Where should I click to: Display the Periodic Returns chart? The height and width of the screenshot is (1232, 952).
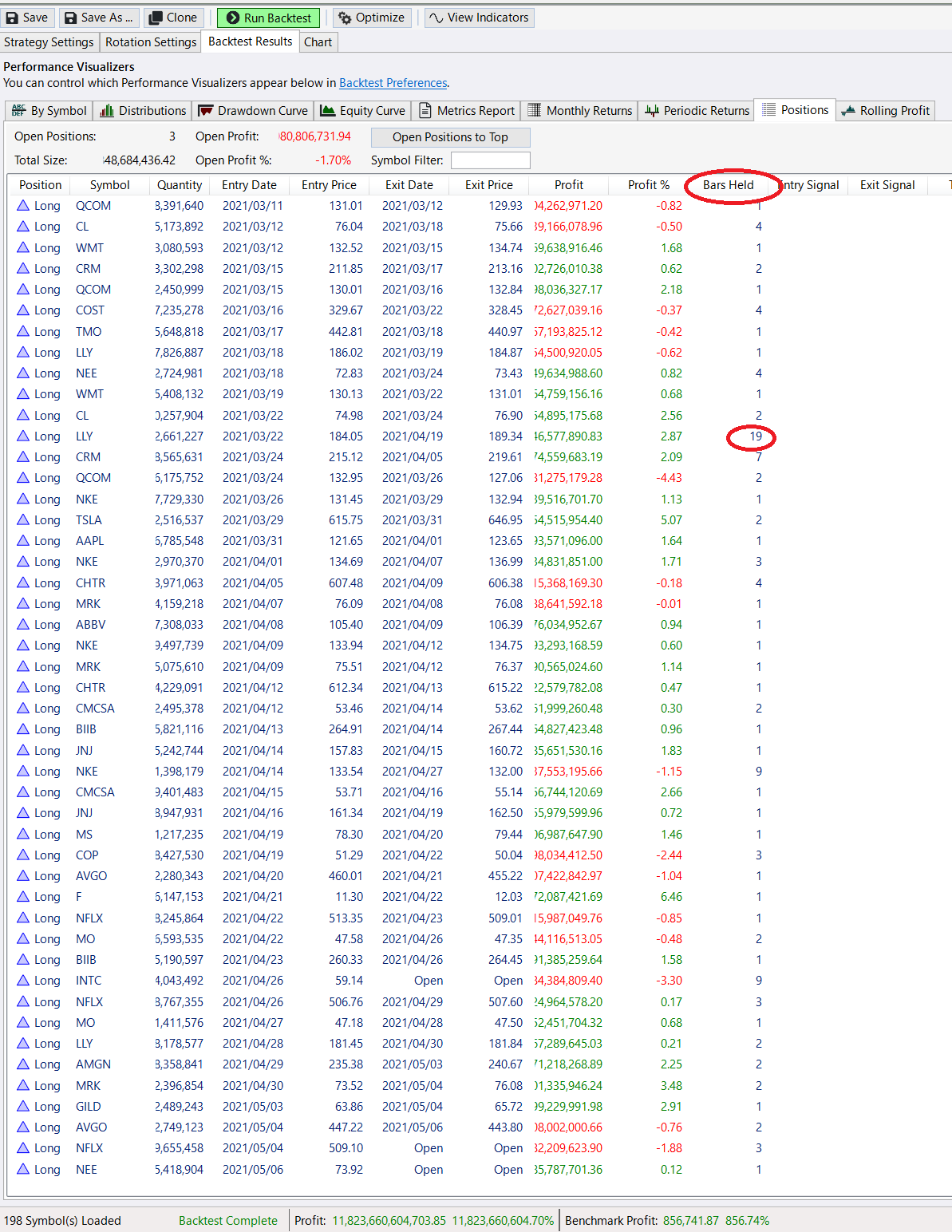[696, 110]
